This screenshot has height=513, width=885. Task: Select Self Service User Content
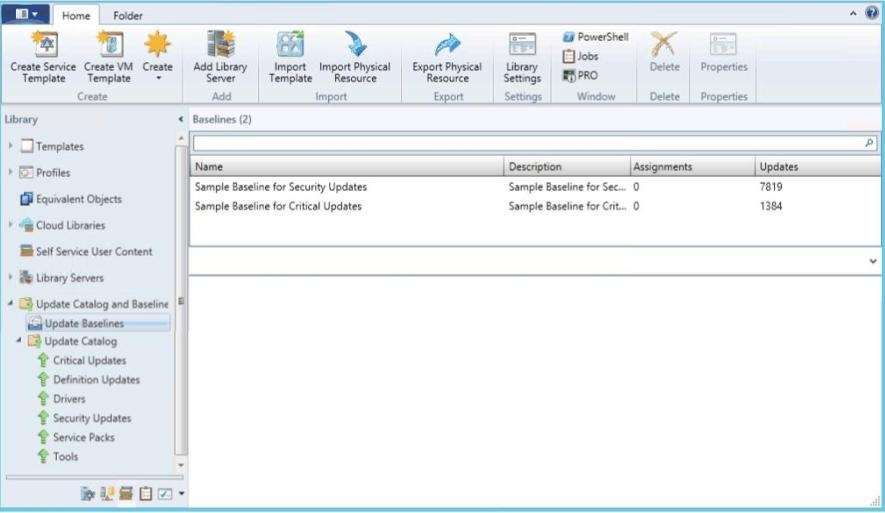(x=94, y=252)
